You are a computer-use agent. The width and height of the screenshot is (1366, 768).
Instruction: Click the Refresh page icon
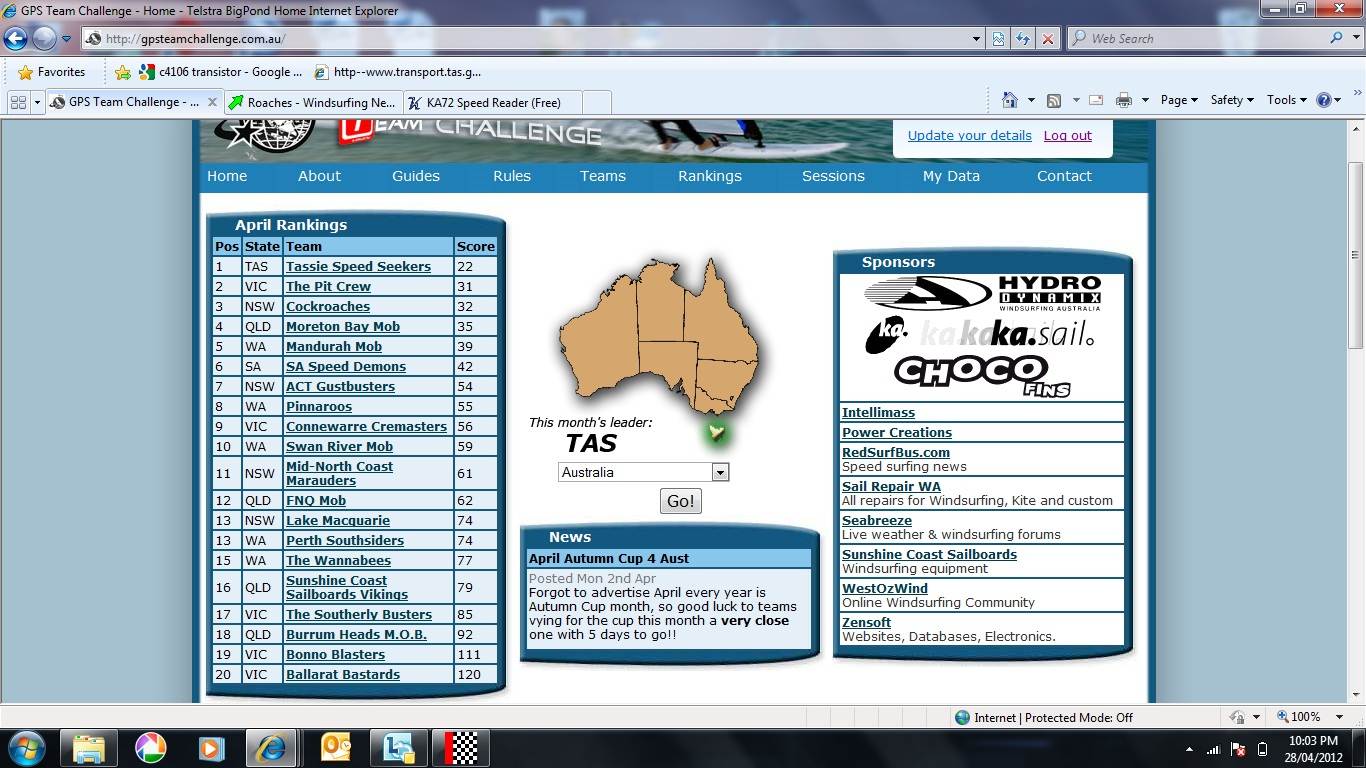1022,39
